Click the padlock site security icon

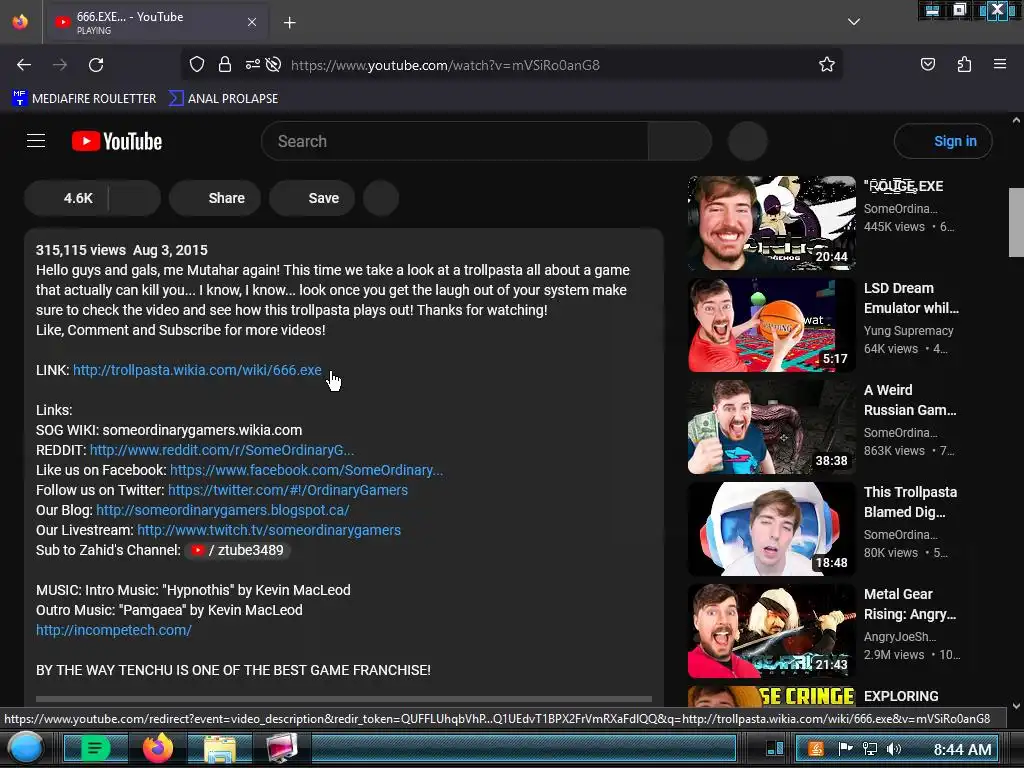coord(225,64)
